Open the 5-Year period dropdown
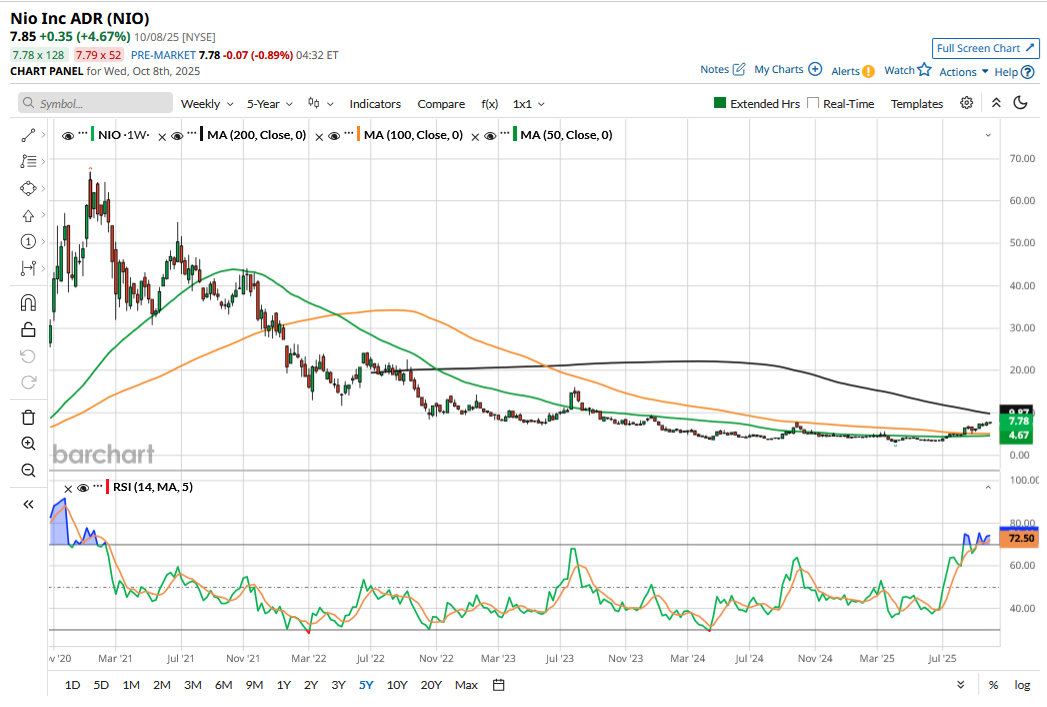1047x707 pixels. 270,103
